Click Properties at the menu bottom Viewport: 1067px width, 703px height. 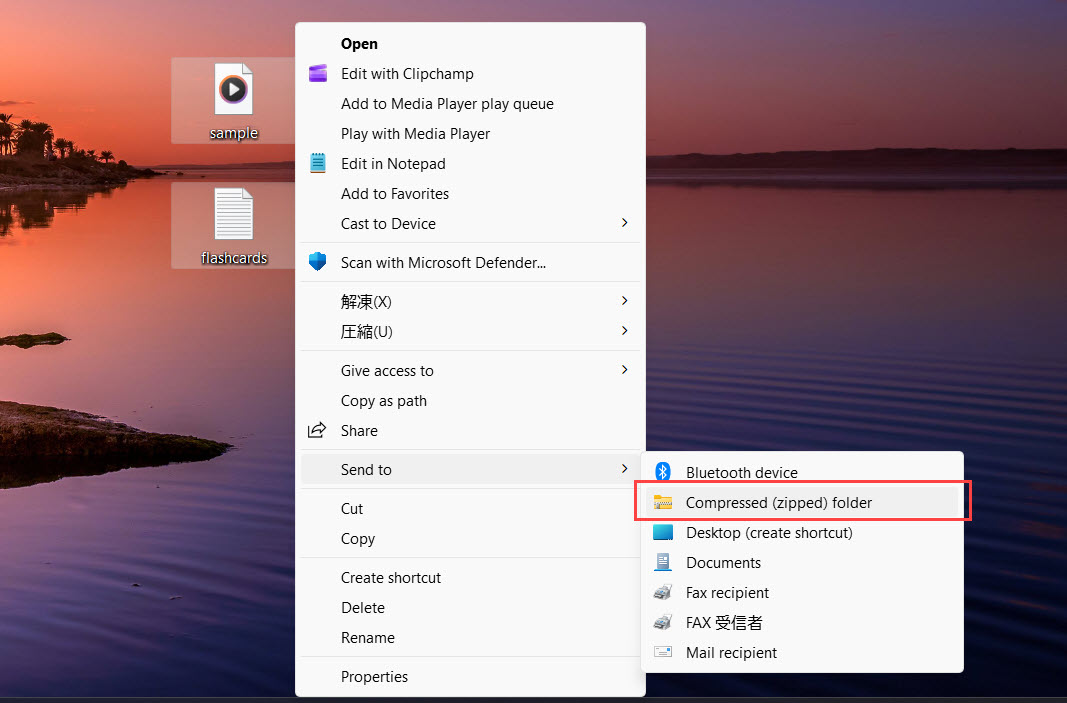[x=374, y=676]
